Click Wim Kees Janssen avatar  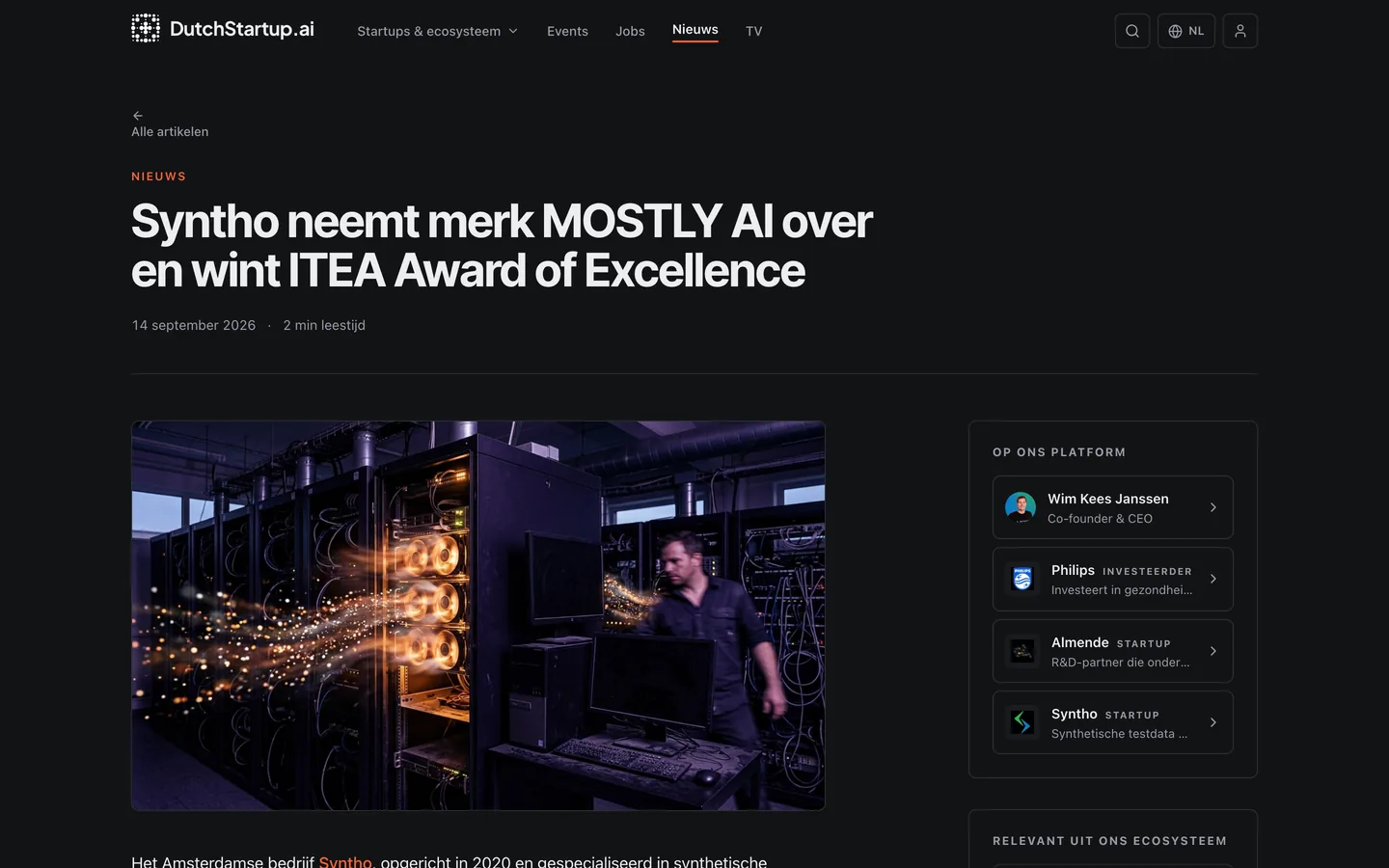(1021, 507)
